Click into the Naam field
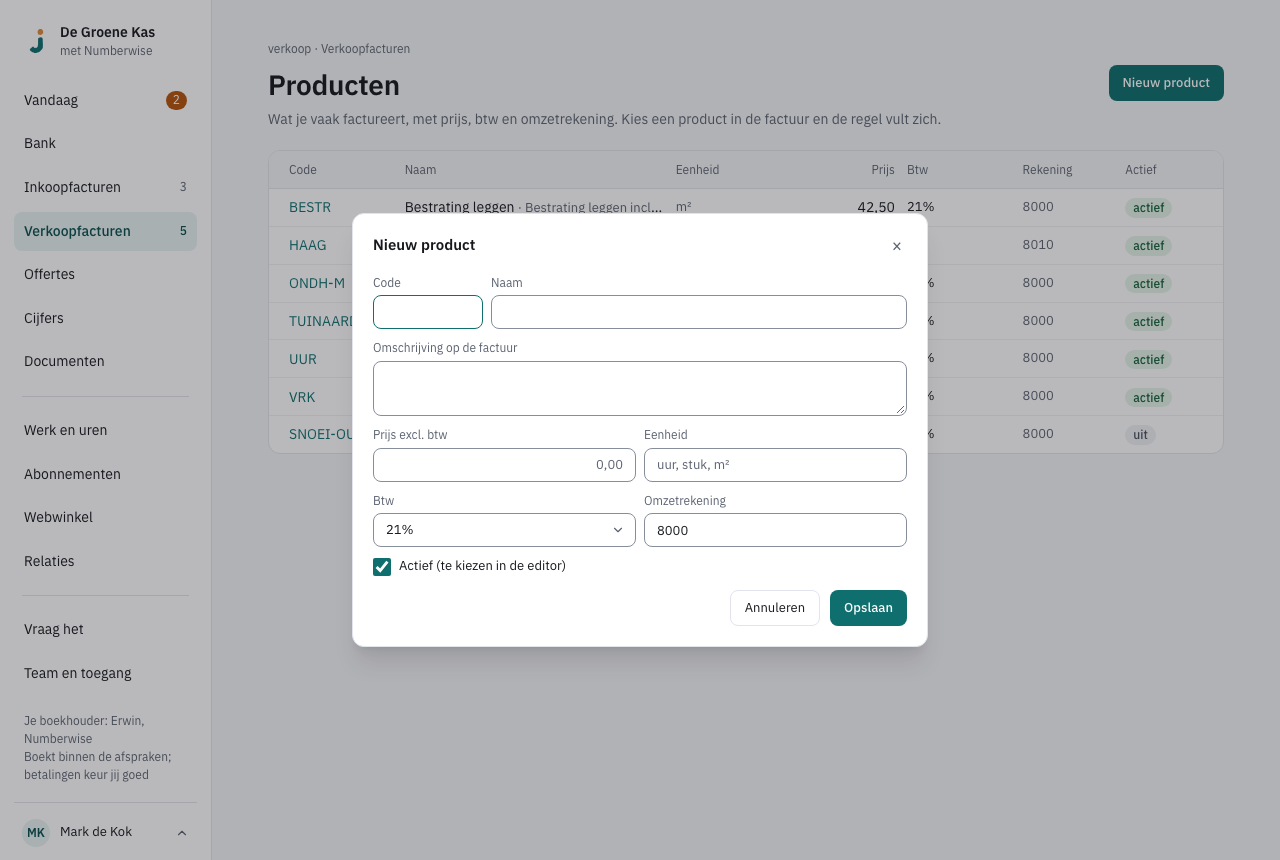1280x860 pixels. 699,312
